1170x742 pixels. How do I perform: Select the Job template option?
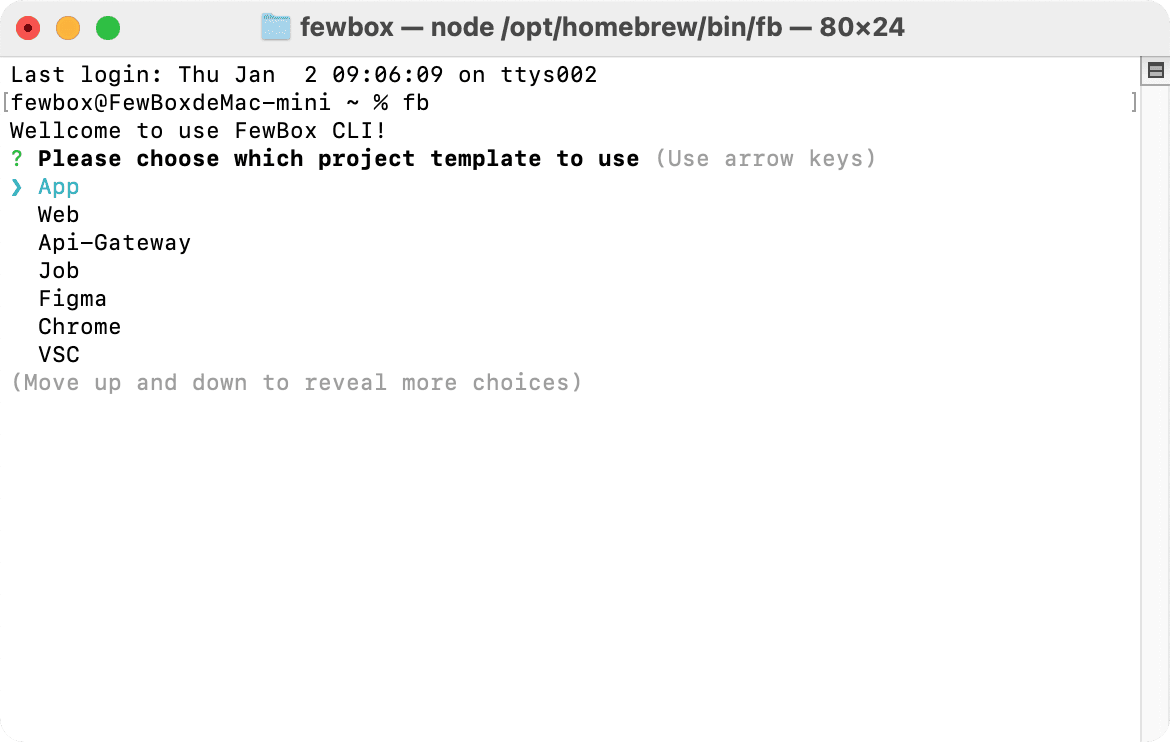tap(59, 271)
